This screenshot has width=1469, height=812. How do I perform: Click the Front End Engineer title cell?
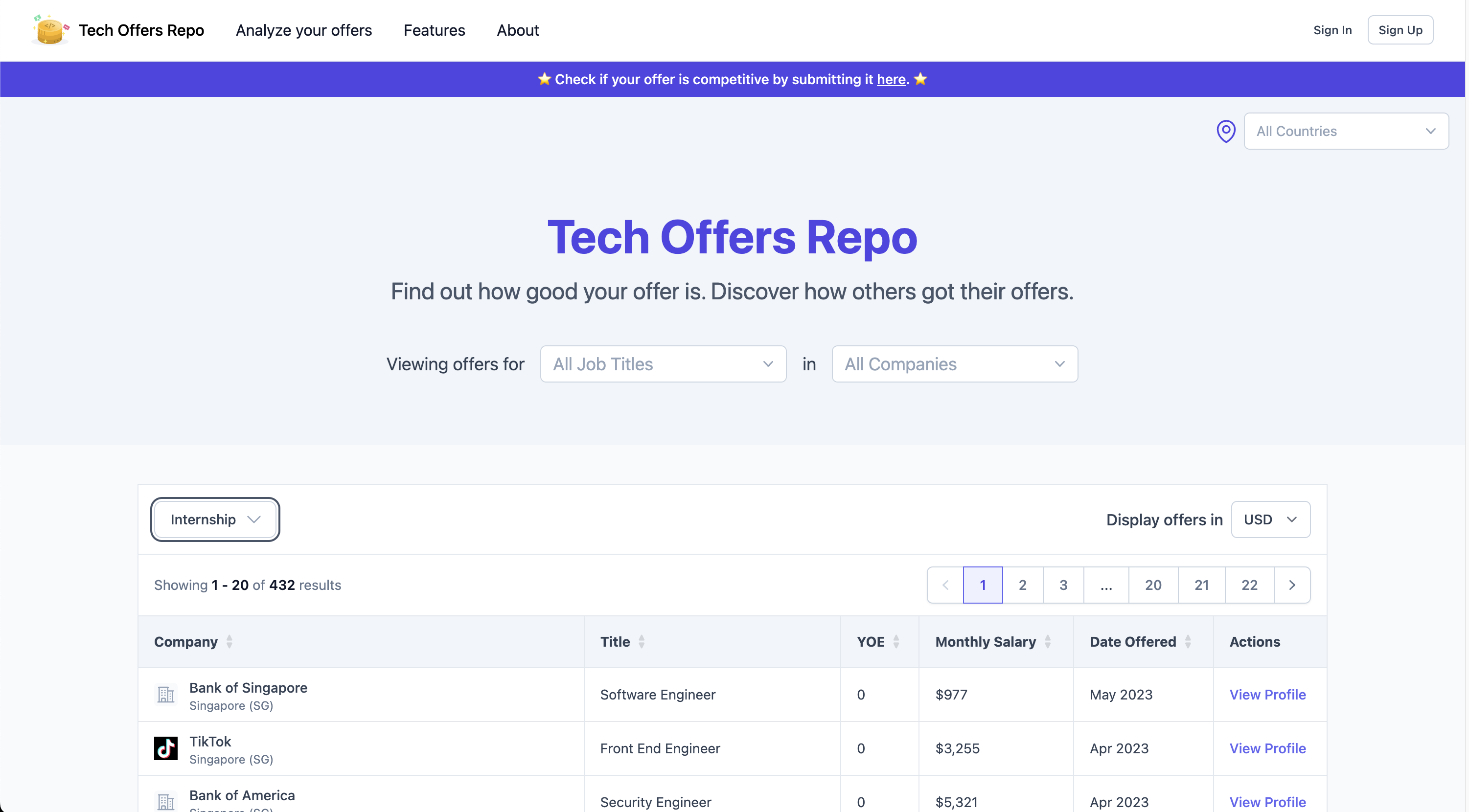click(660, 748)
